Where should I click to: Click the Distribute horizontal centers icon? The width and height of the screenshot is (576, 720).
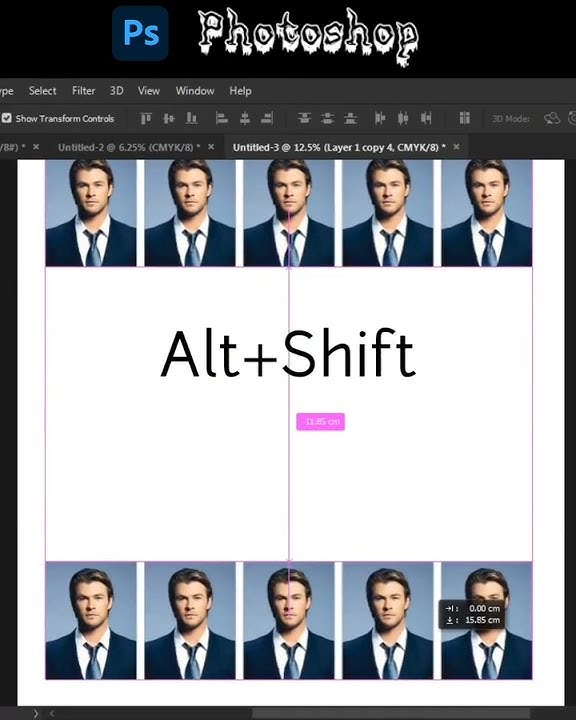tap(403, 118)
